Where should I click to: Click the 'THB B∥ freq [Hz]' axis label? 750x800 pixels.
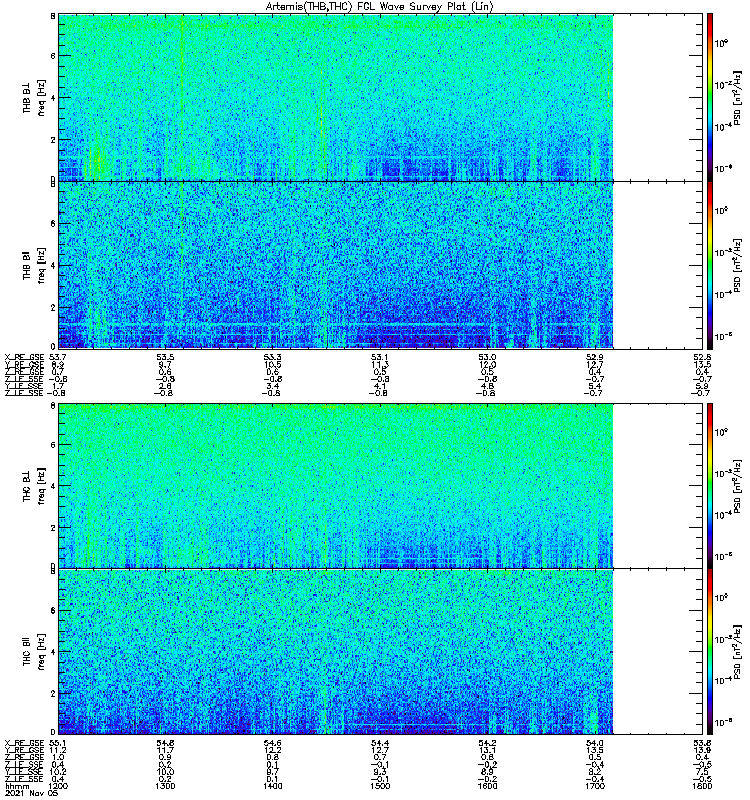click(x=34, y=265)
